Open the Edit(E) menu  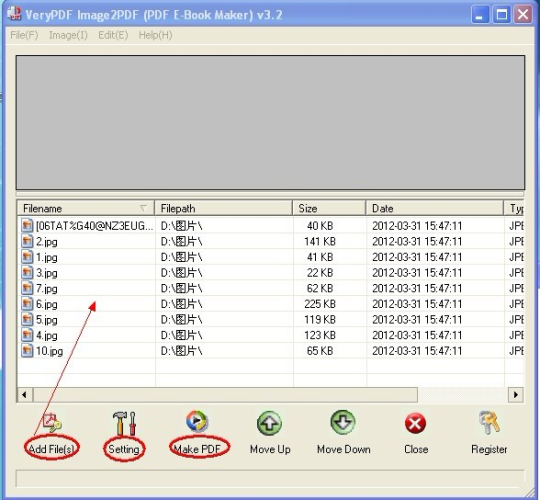(x=113, y=35)
